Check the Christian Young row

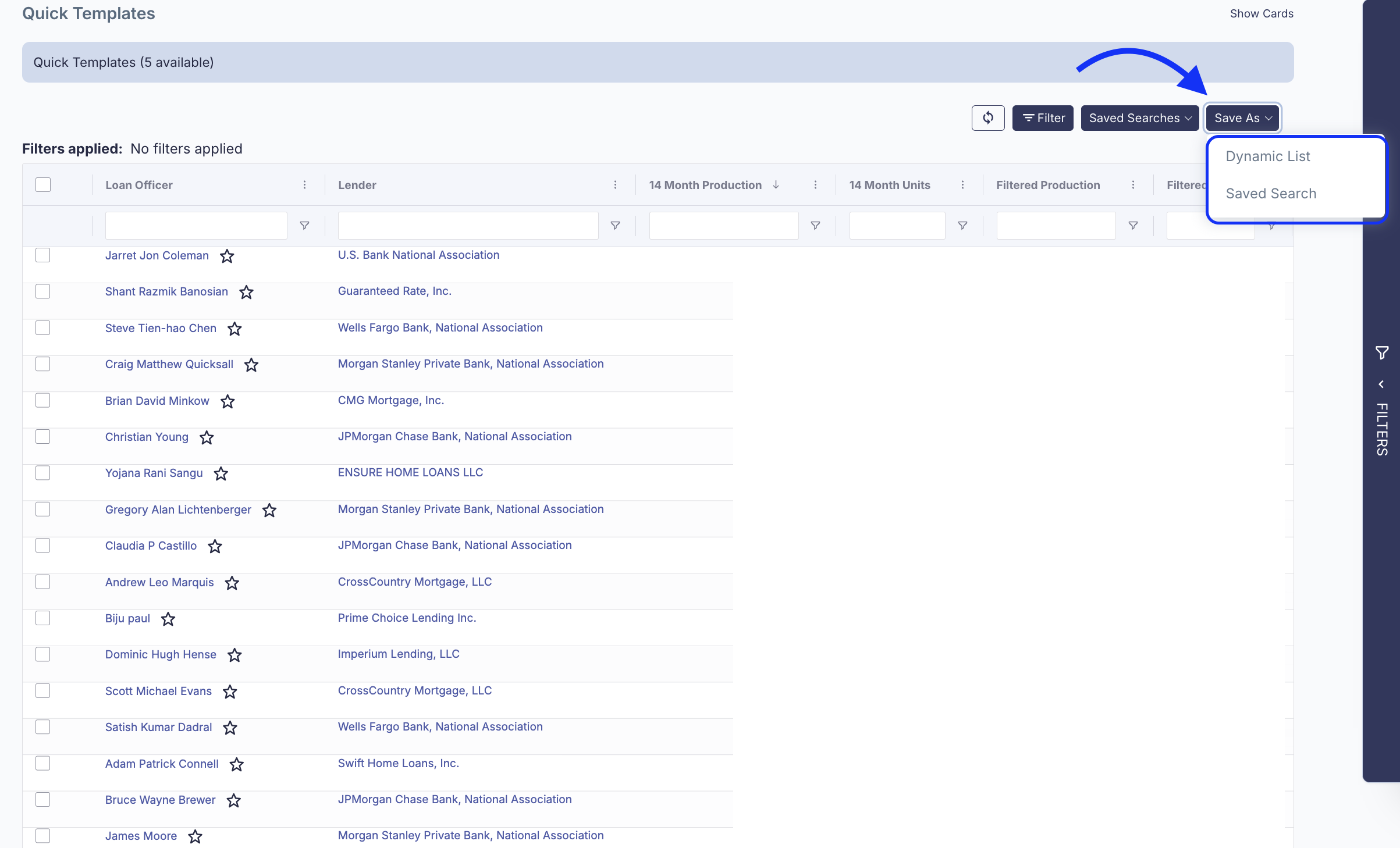click(43, 437)
